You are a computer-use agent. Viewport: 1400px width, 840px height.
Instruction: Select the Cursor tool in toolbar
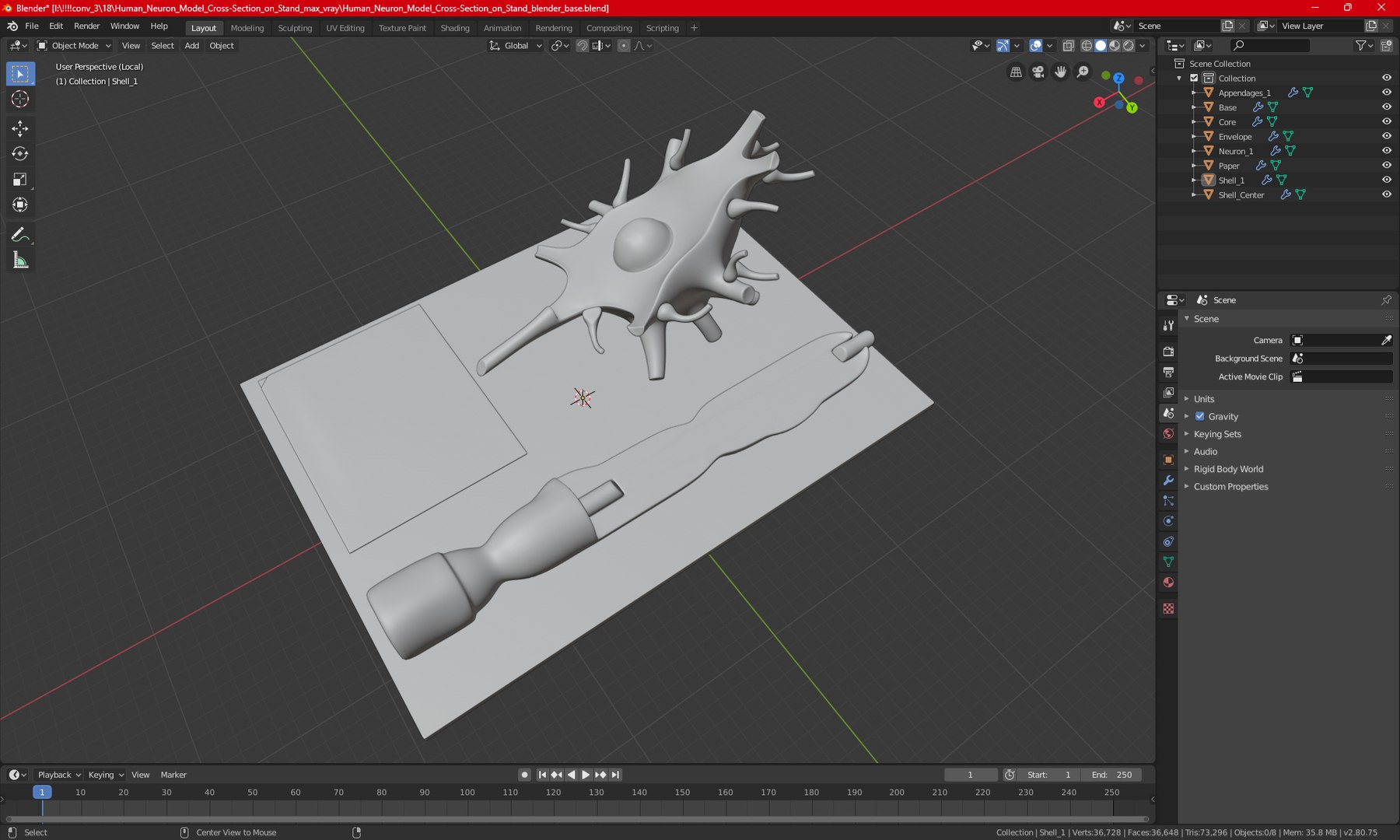20,99
